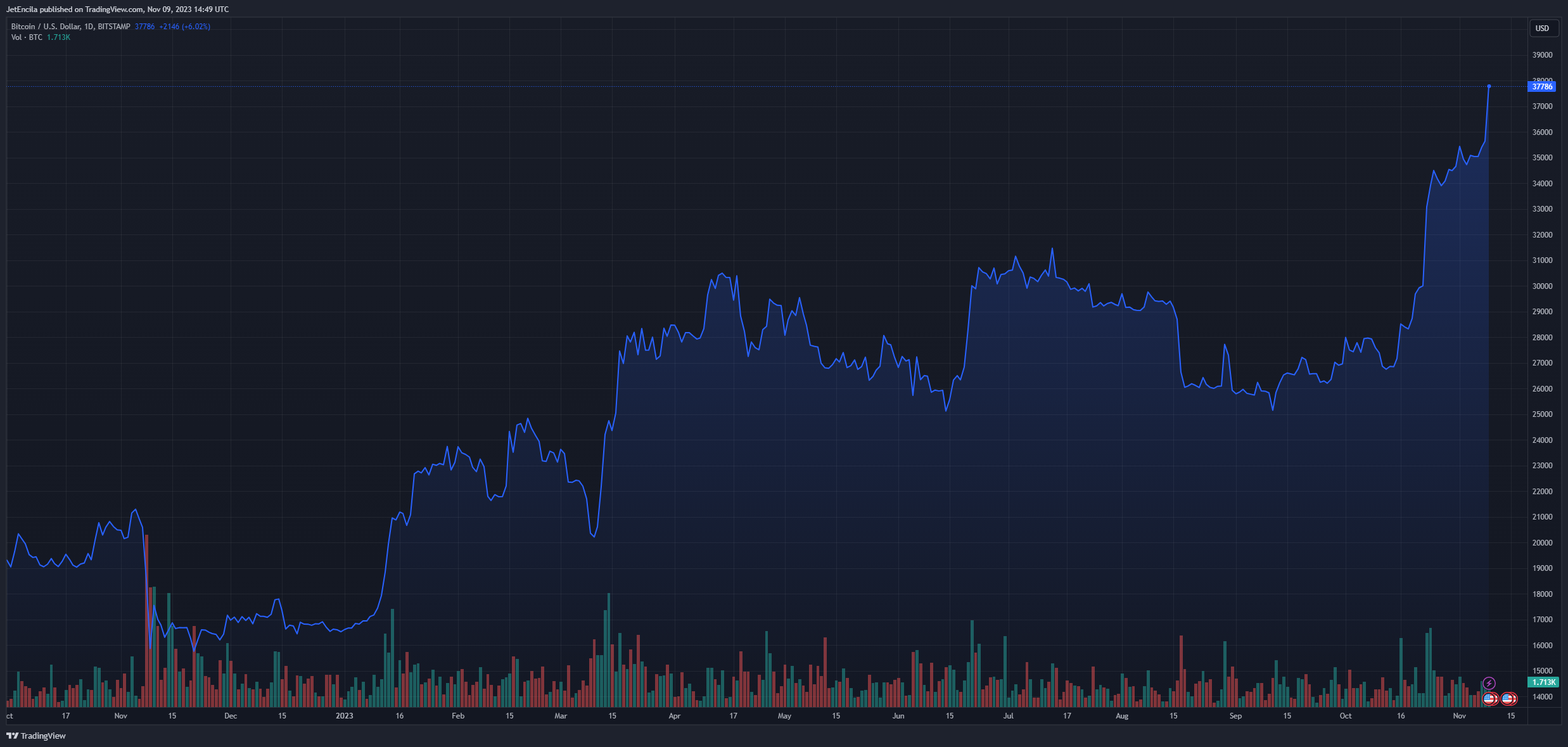Click the blue price label on the price axis
The width and height of the screenshot is (1568, 747).
pos(1543,86)
